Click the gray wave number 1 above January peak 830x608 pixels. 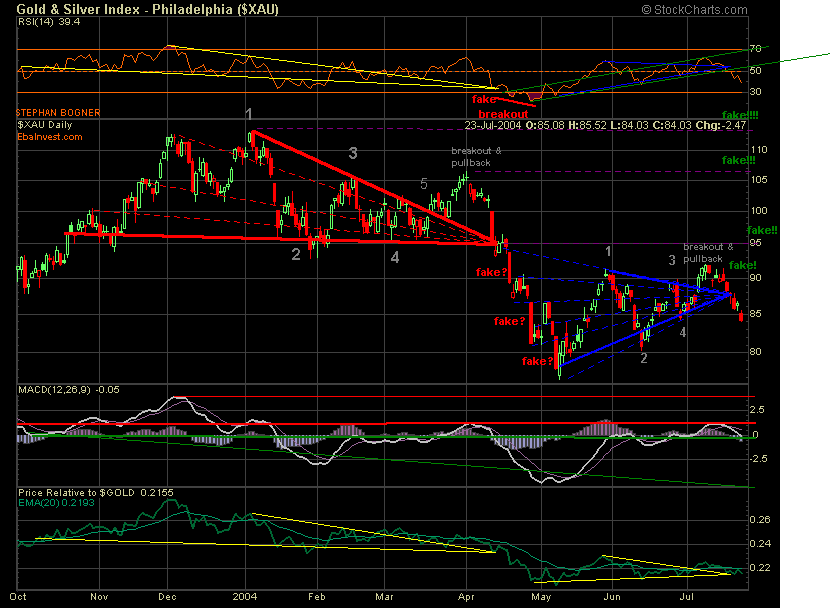tap(249, 114)
